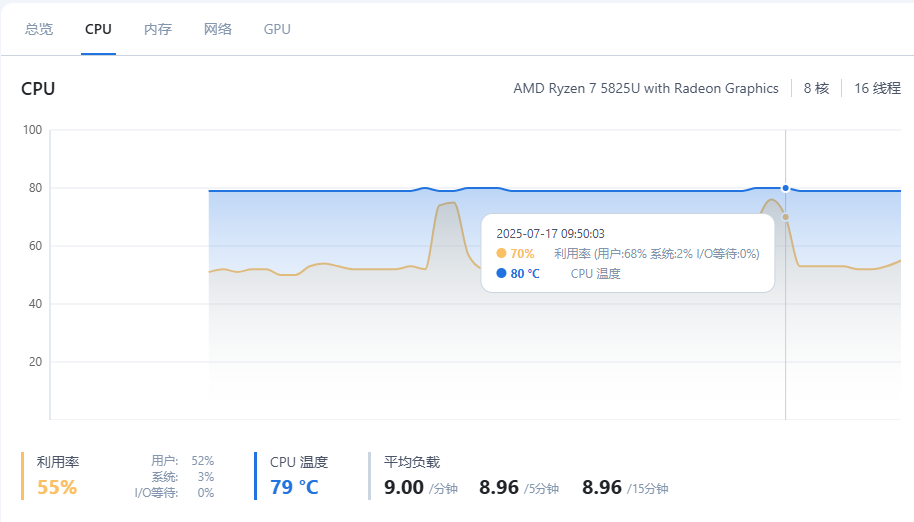The height and width of the screenshot is (522, 914).
Task: Select the 网络 tab
Action: pos(218,29)
